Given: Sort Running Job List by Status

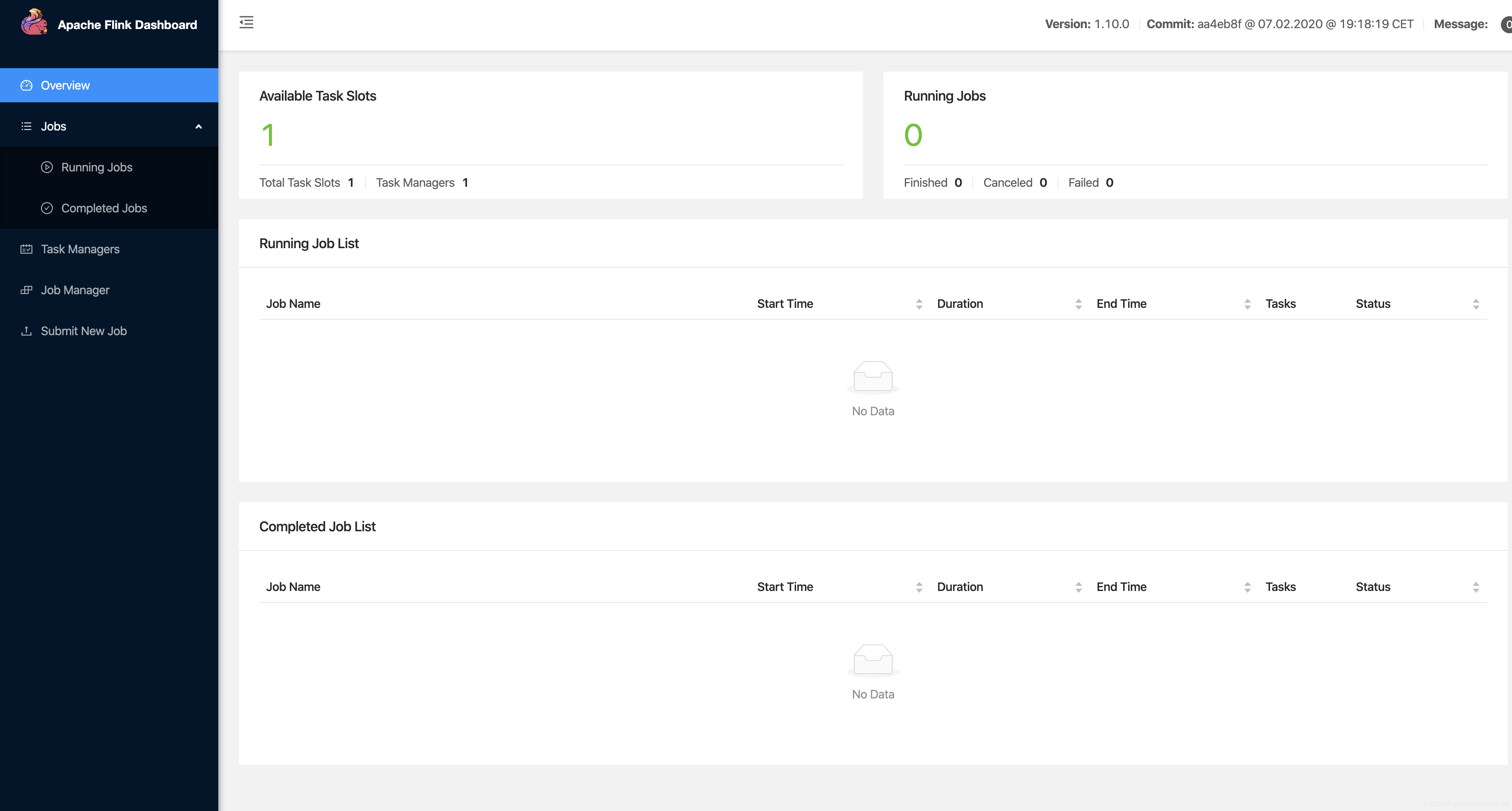Looking at the screenshot, I should coord(1476,304).
